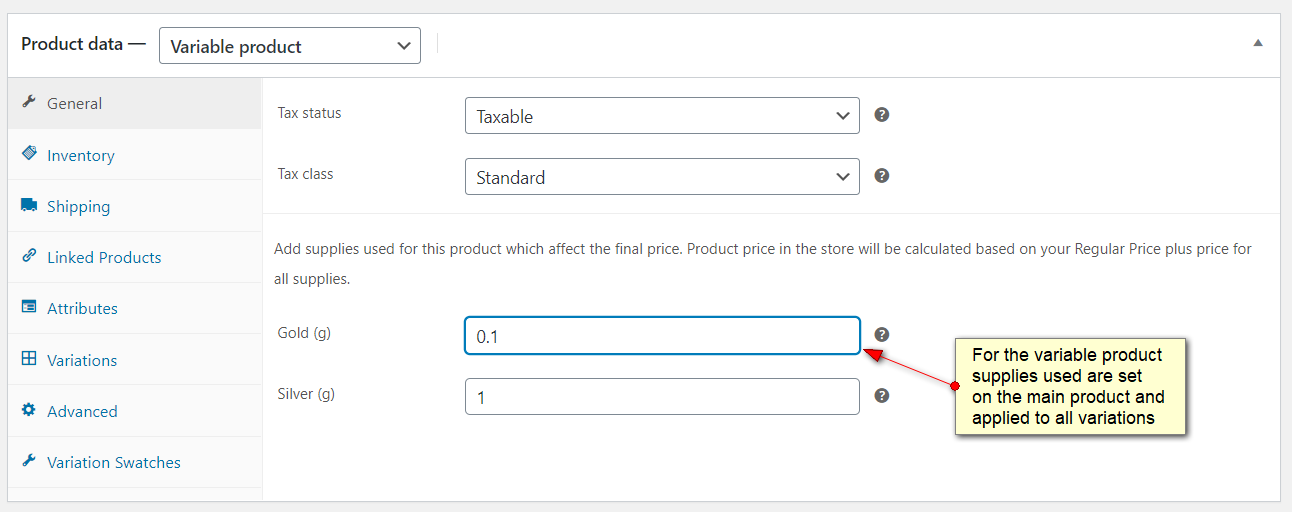The width and height of the screenshot is (1292, 512).
Task: Click the Linked Products chain icon
Action: (x=29, y=256)
